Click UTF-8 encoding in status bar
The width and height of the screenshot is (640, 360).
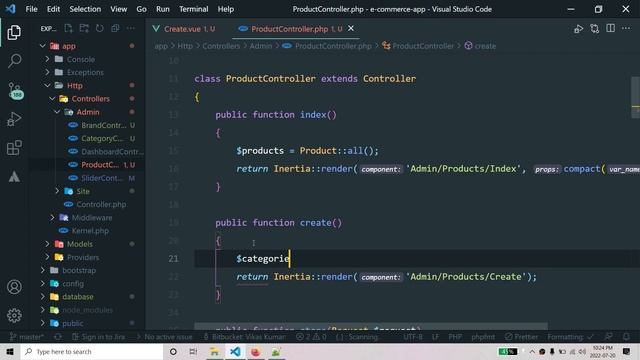[x=413, y=337]
